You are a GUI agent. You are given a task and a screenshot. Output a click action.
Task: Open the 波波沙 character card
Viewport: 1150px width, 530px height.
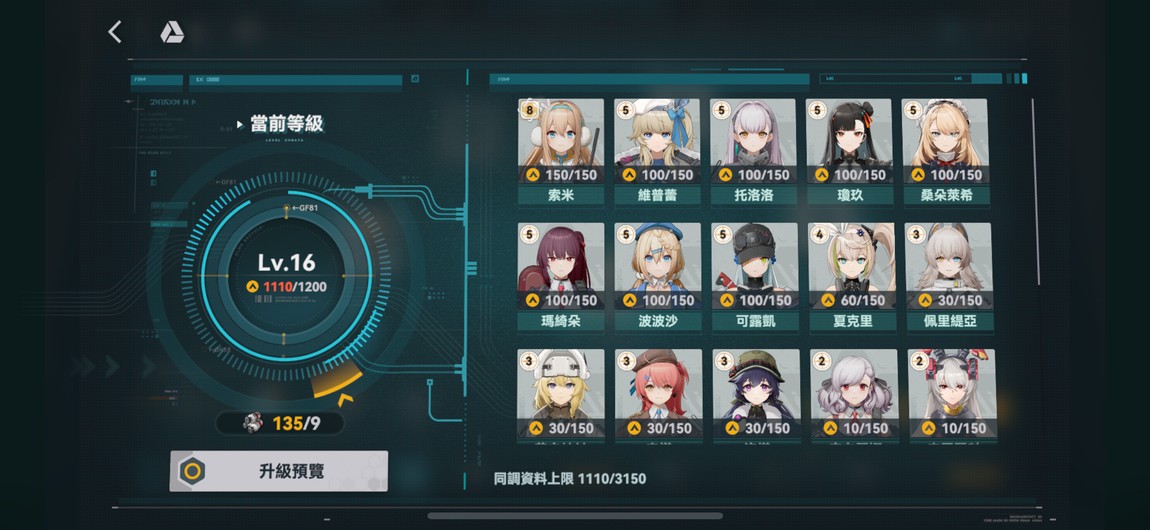point(658,278)
